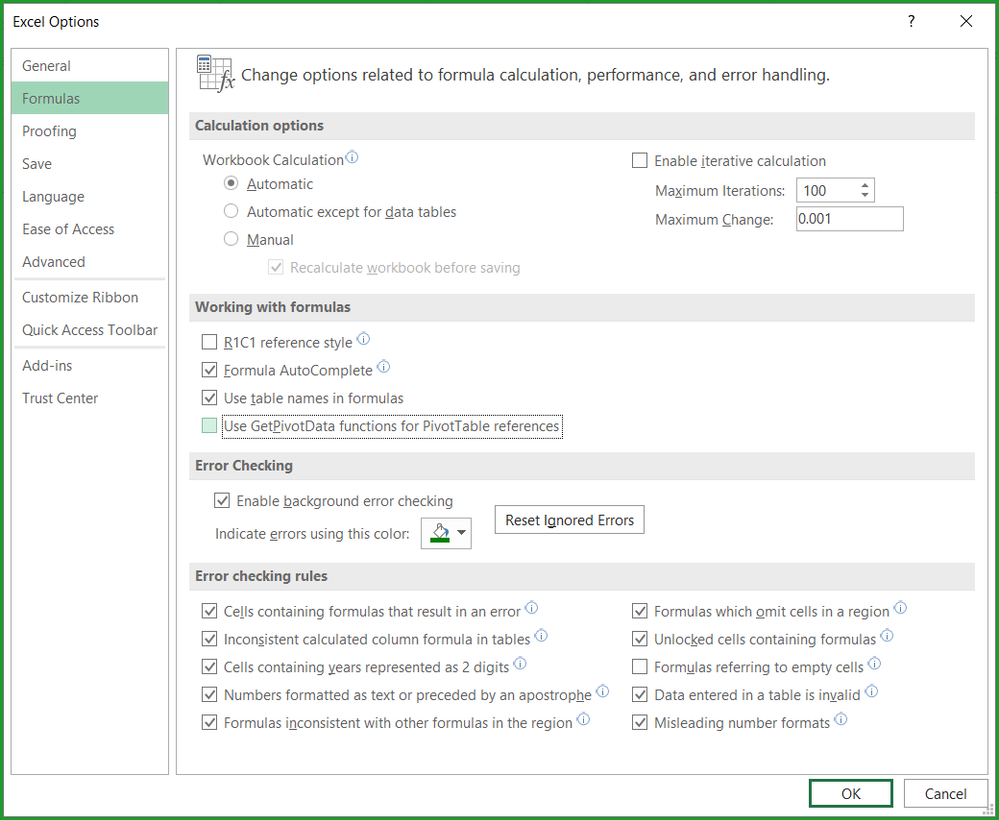This screenshot has width=999, height=820.
Task: Click info icon for inconsistent calculated column formula
Action: tap(541, 636)
